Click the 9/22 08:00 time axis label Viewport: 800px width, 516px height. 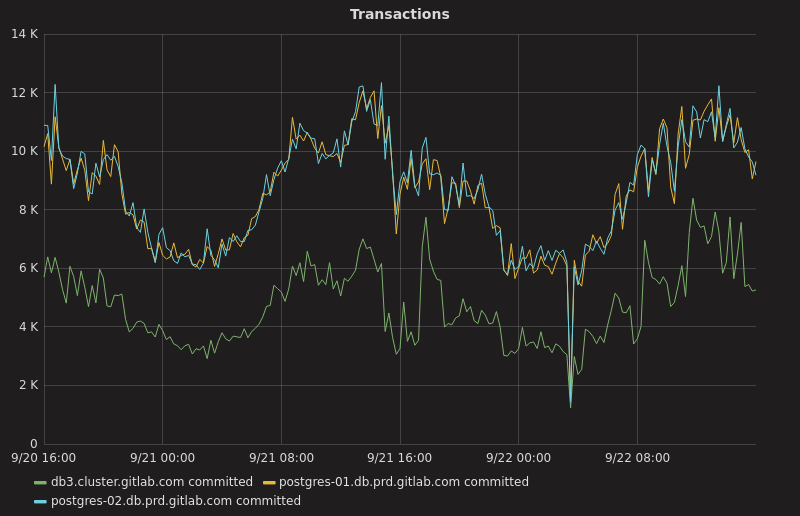tap(637, 458)
